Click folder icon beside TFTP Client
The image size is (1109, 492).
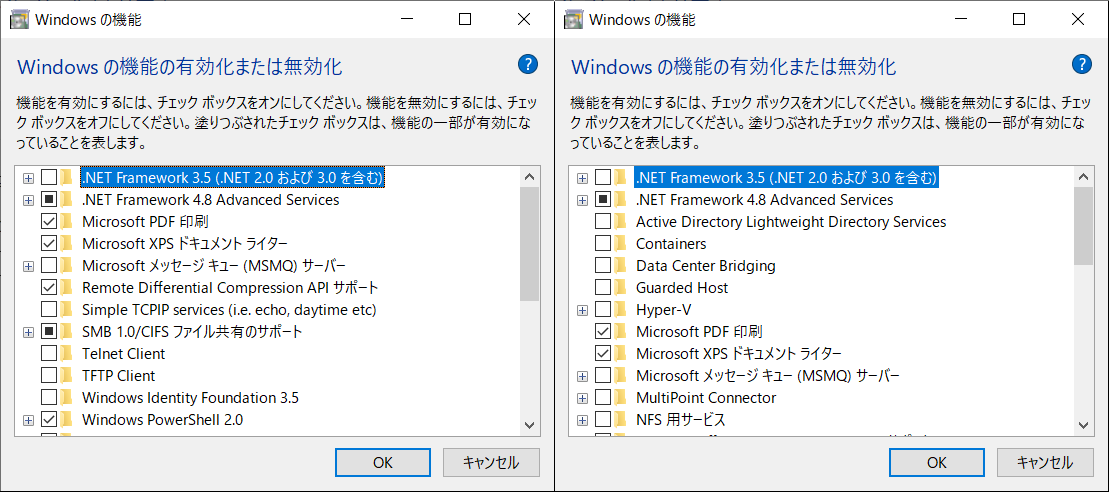click(66, 375)
